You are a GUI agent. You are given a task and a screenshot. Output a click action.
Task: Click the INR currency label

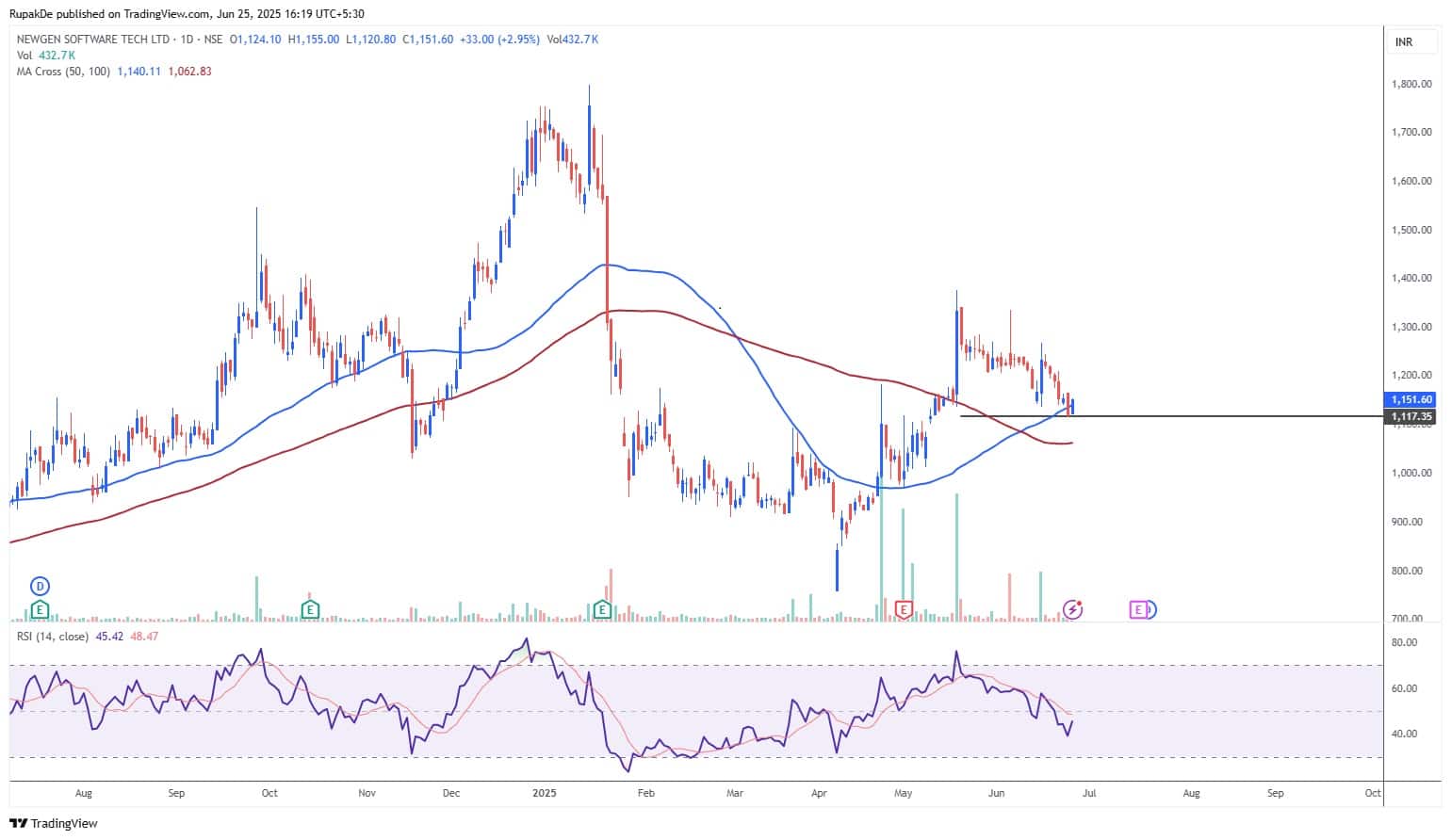[1403, 42]
